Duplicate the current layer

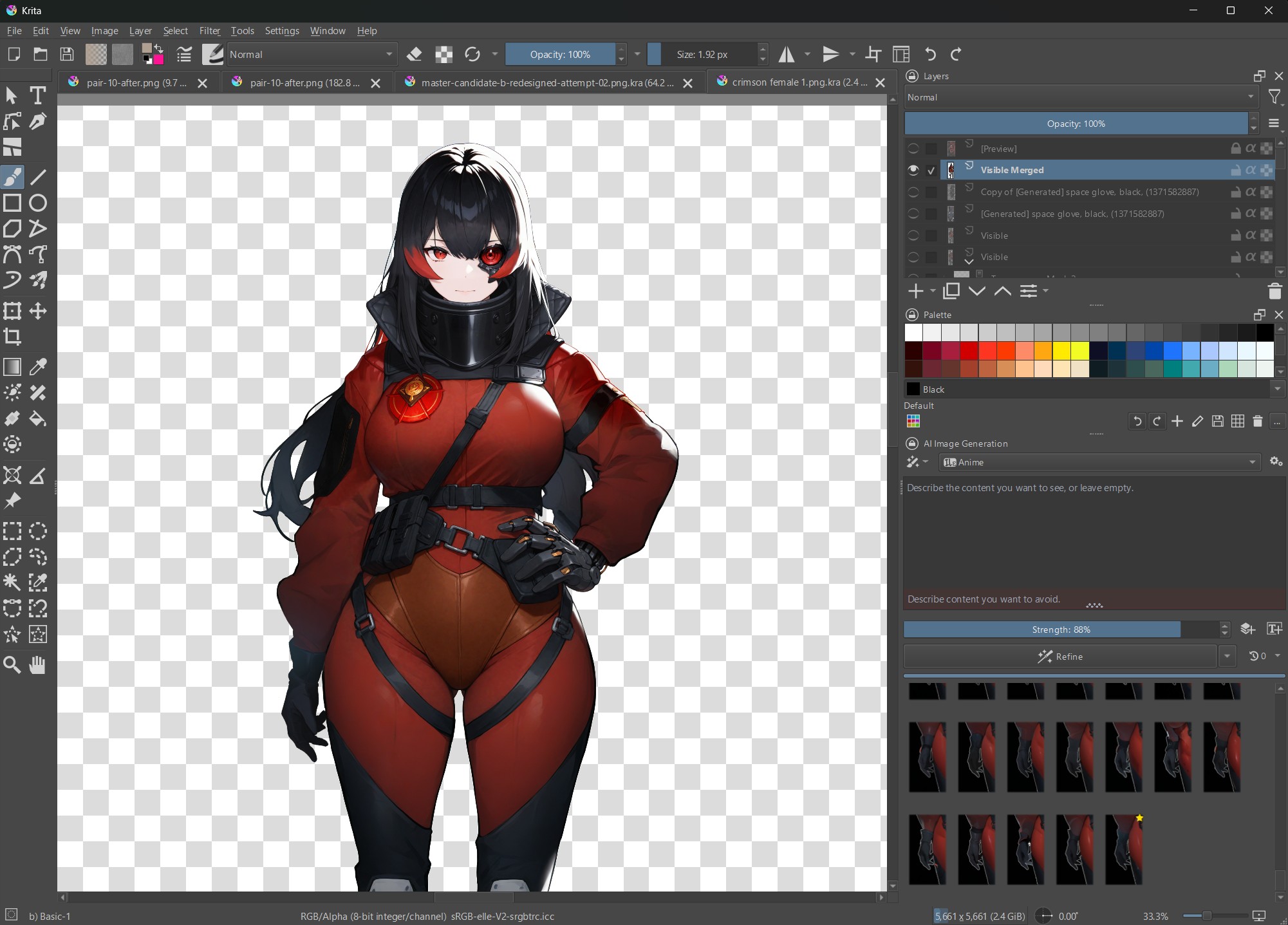point(951,292)
